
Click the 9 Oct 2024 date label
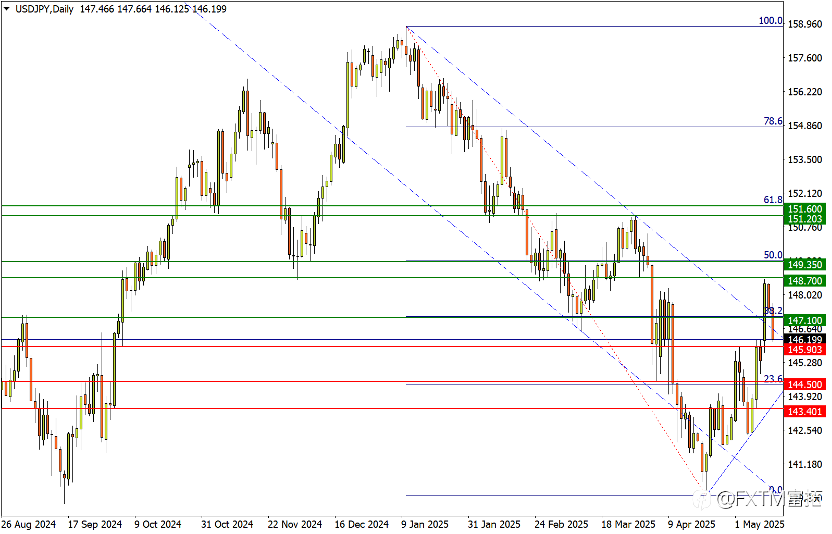pos(158,524)
